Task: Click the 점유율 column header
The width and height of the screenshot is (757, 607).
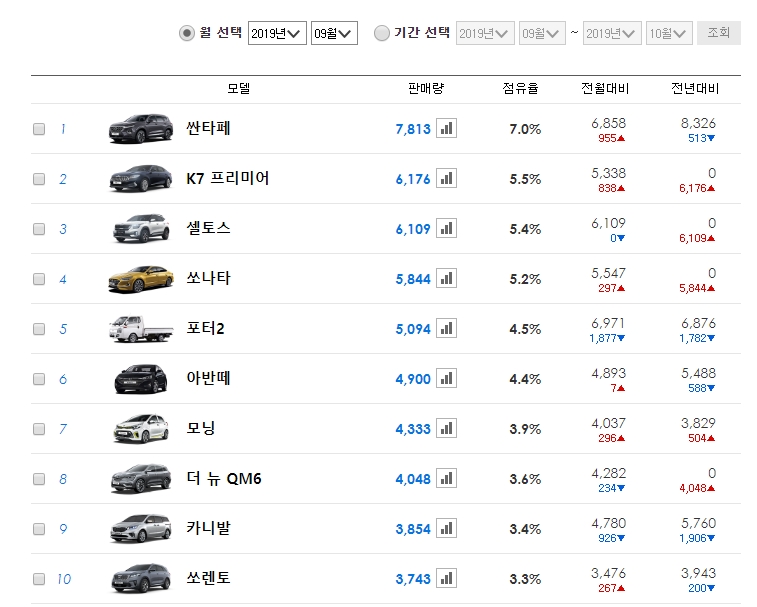Action: (x=520, y=88)
